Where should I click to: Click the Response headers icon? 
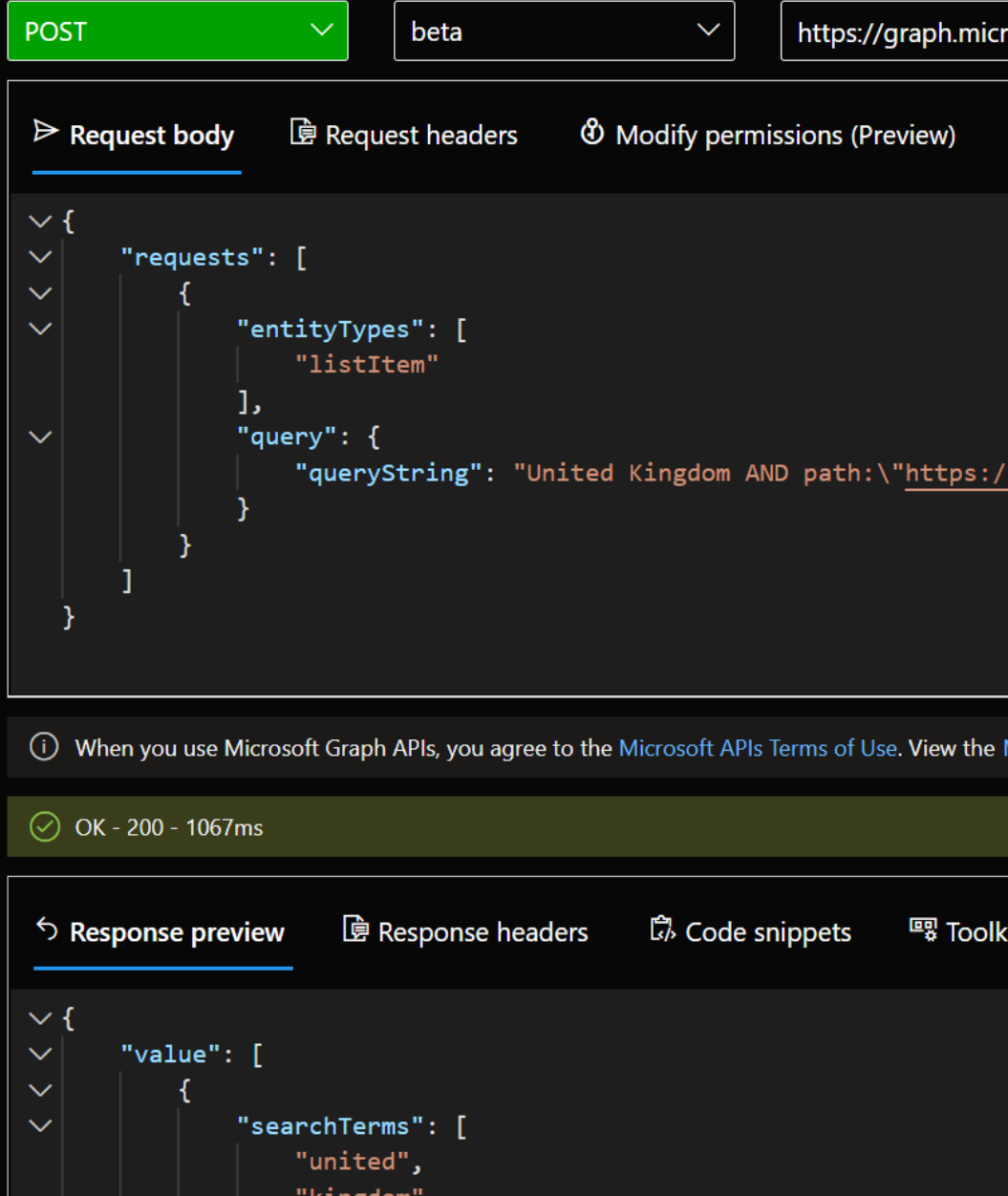(x=355, y=929)
